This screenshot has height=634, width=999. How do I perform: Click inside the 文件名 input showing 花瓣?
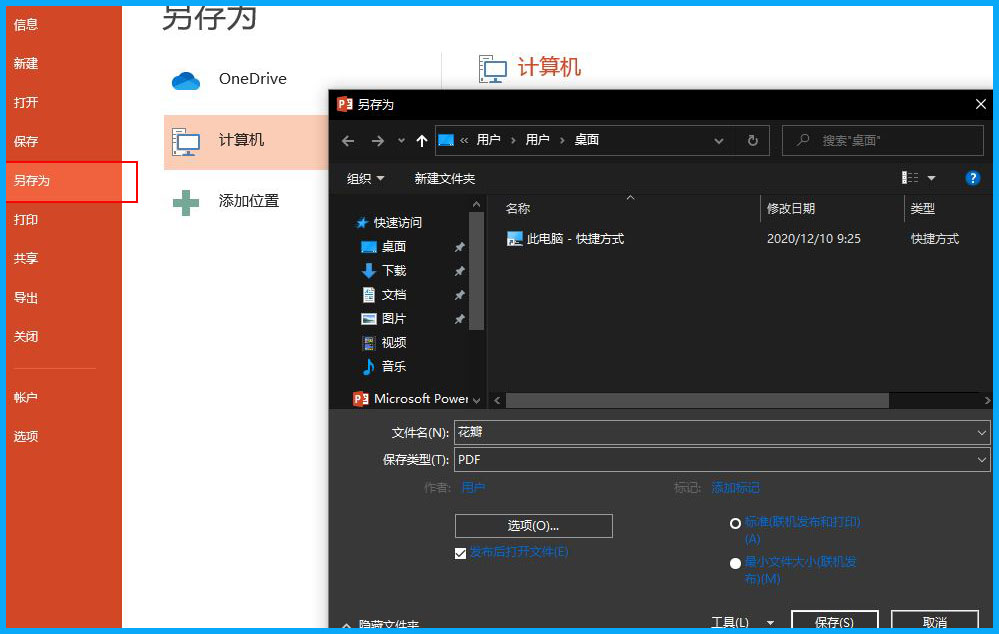tap(650, 432)
